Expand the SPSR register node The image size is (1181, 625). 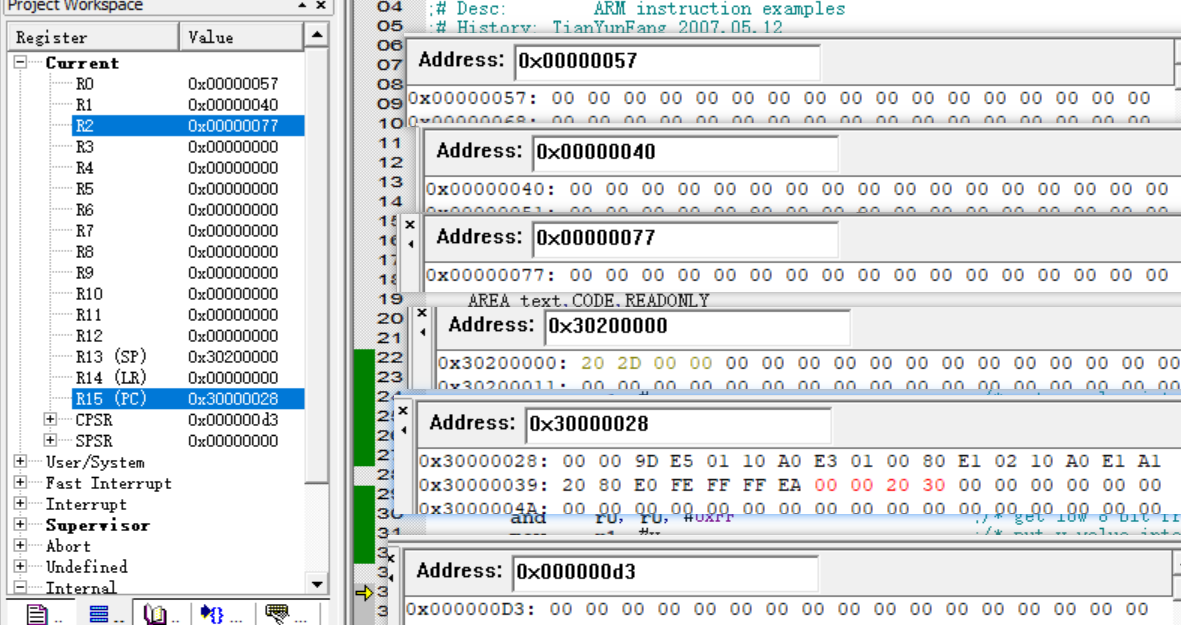point(50,441)
